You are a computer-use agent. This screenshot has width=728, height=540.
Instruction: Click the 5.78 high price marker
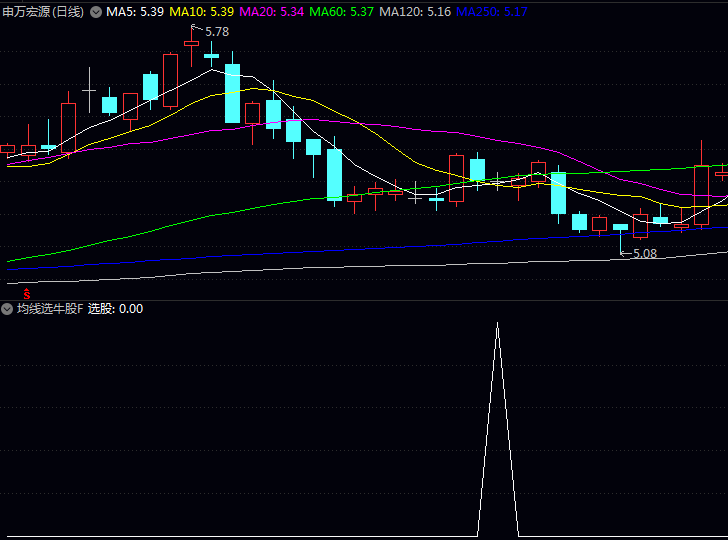216,32
